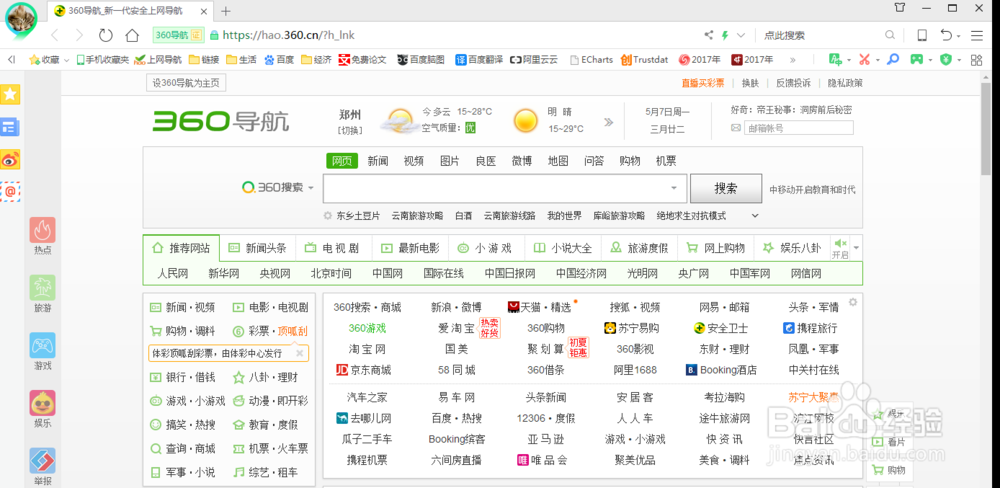The height and width of the screenshot is (488, 1000).
Task: Click the 搜索 search button
Action: 726,188
